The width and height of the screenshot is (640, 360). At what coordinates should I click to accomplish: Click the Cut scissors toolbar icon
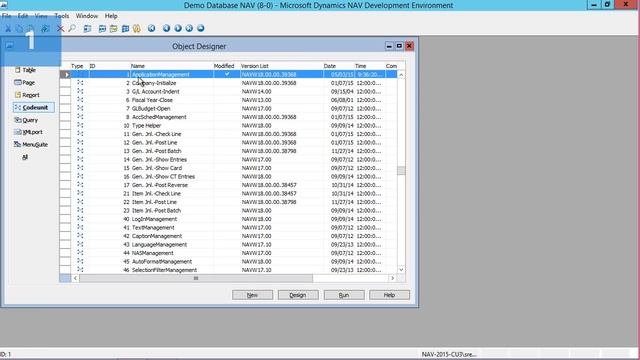tap(8, 29)
